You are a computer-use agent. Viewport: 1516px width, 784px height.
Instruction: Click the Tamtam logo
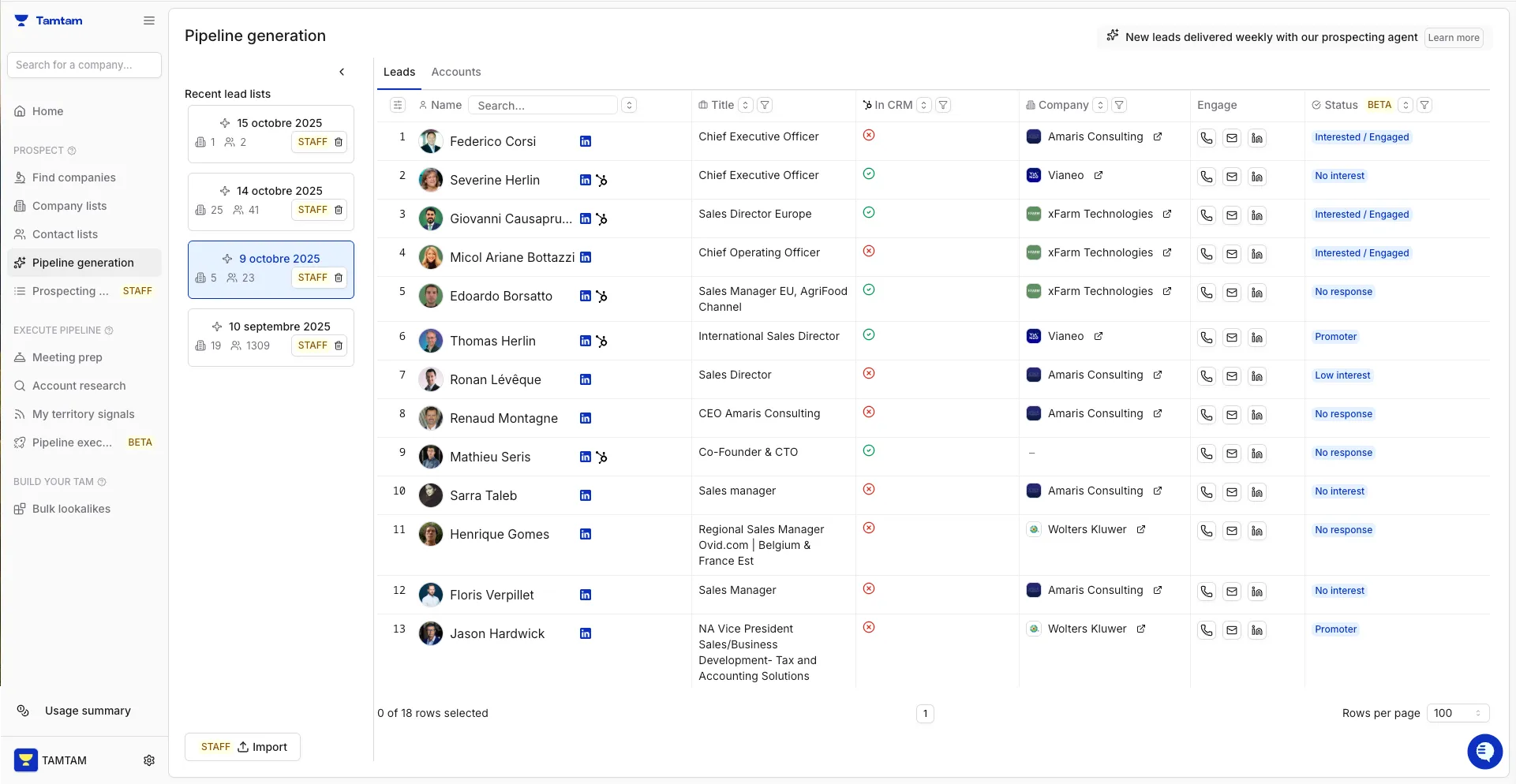48,21
